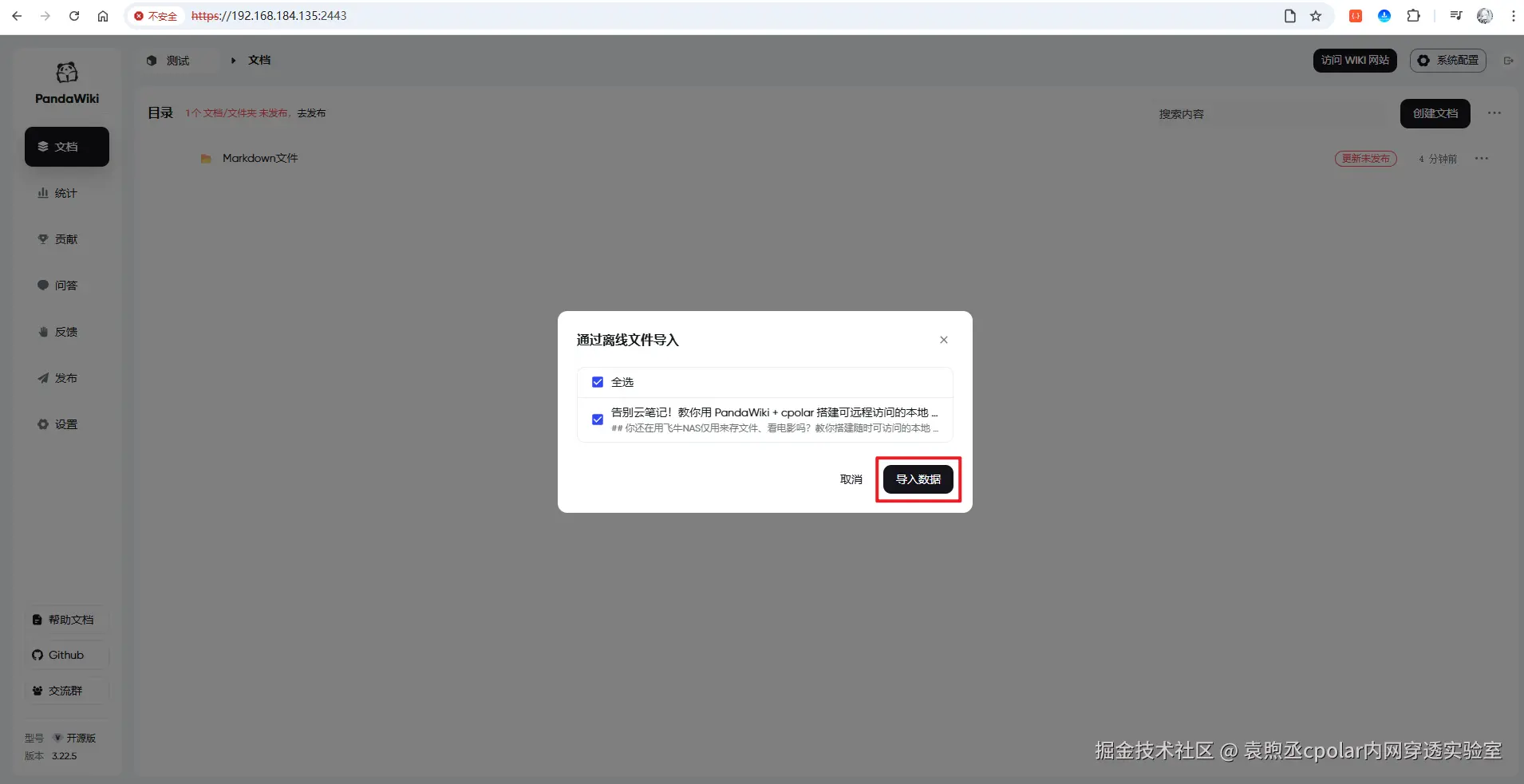Click the 去发布 link
Viewport: 1524px width, 784px height.
pyautogui.click(x=311, y=113)
